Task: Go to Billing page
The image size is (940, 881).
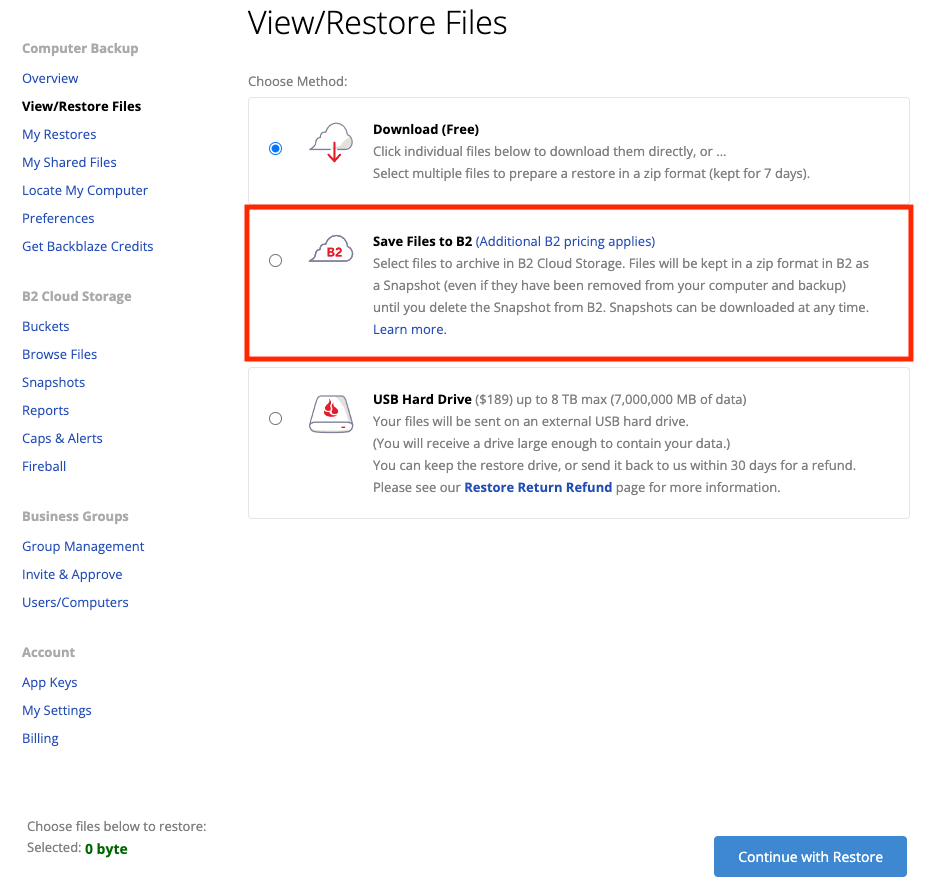Action: [x=40, y=738]
